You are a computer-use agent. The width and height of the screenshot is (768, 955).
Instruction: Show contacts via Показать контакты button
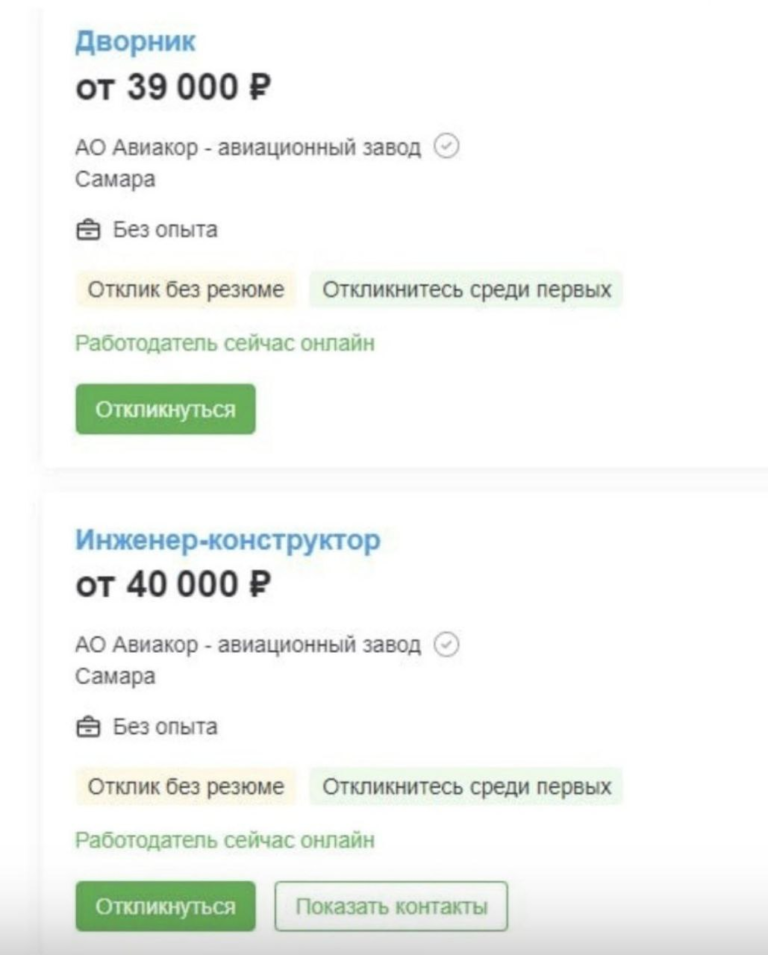tap(391, 906)
